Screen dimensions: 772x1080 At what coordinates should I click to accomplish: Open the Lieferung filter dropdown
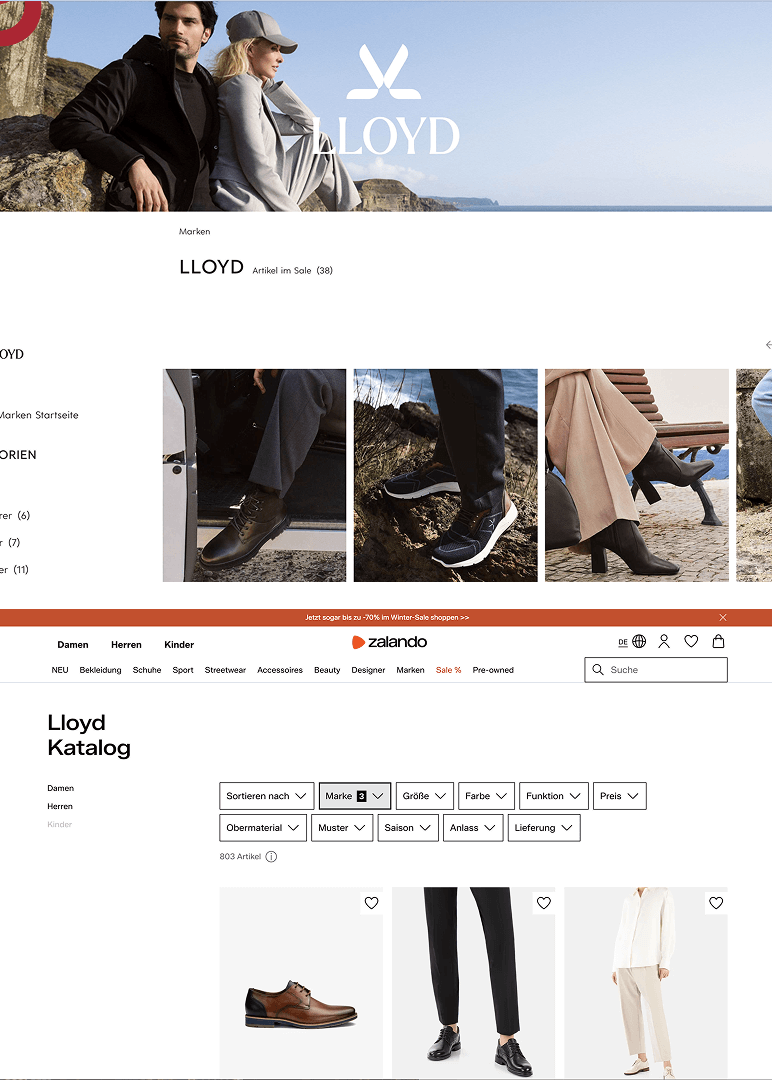click(544, 828)
